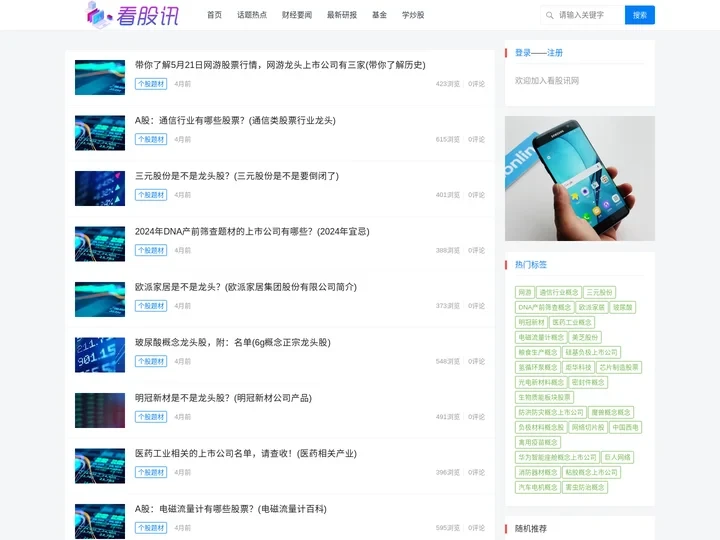This screenshot has width=720, height=540.
Task: Click thumbnail of the DNA产前筛查 article
Action: coord(100,244)
